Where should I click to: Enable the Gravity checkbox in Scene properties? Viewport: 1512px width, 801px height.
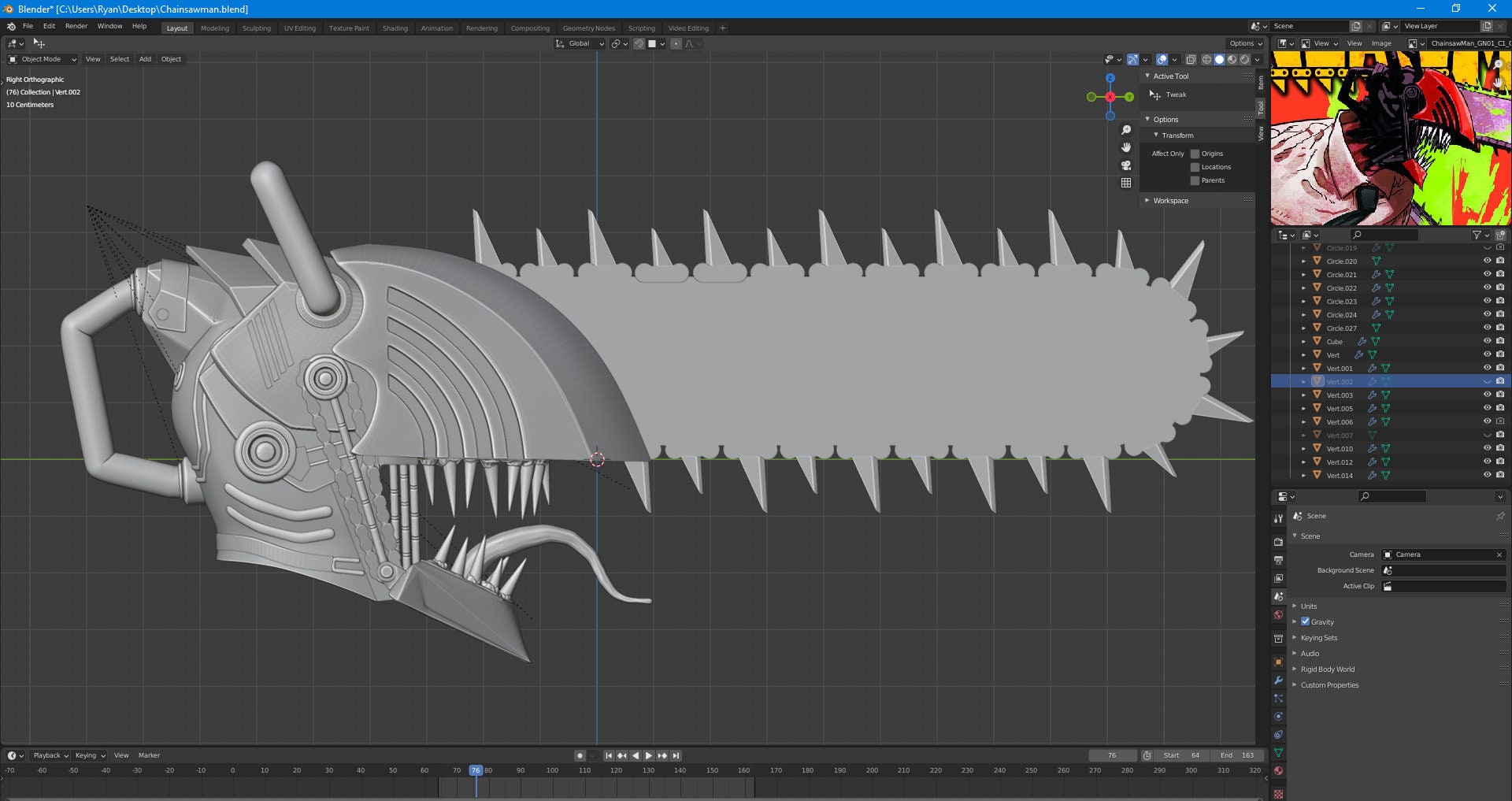1306,621
